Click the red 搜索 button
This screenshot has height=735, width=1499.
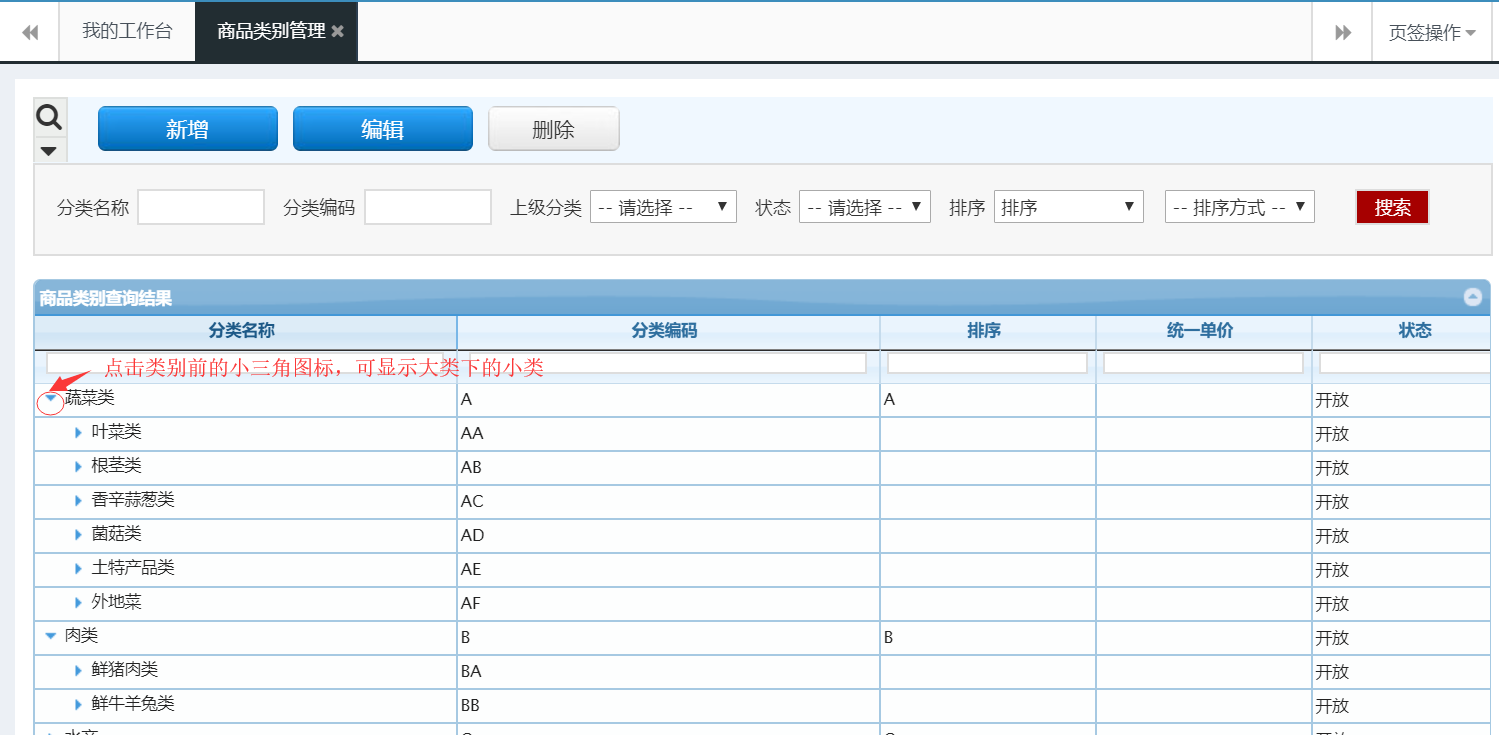tap(1392, 207)
